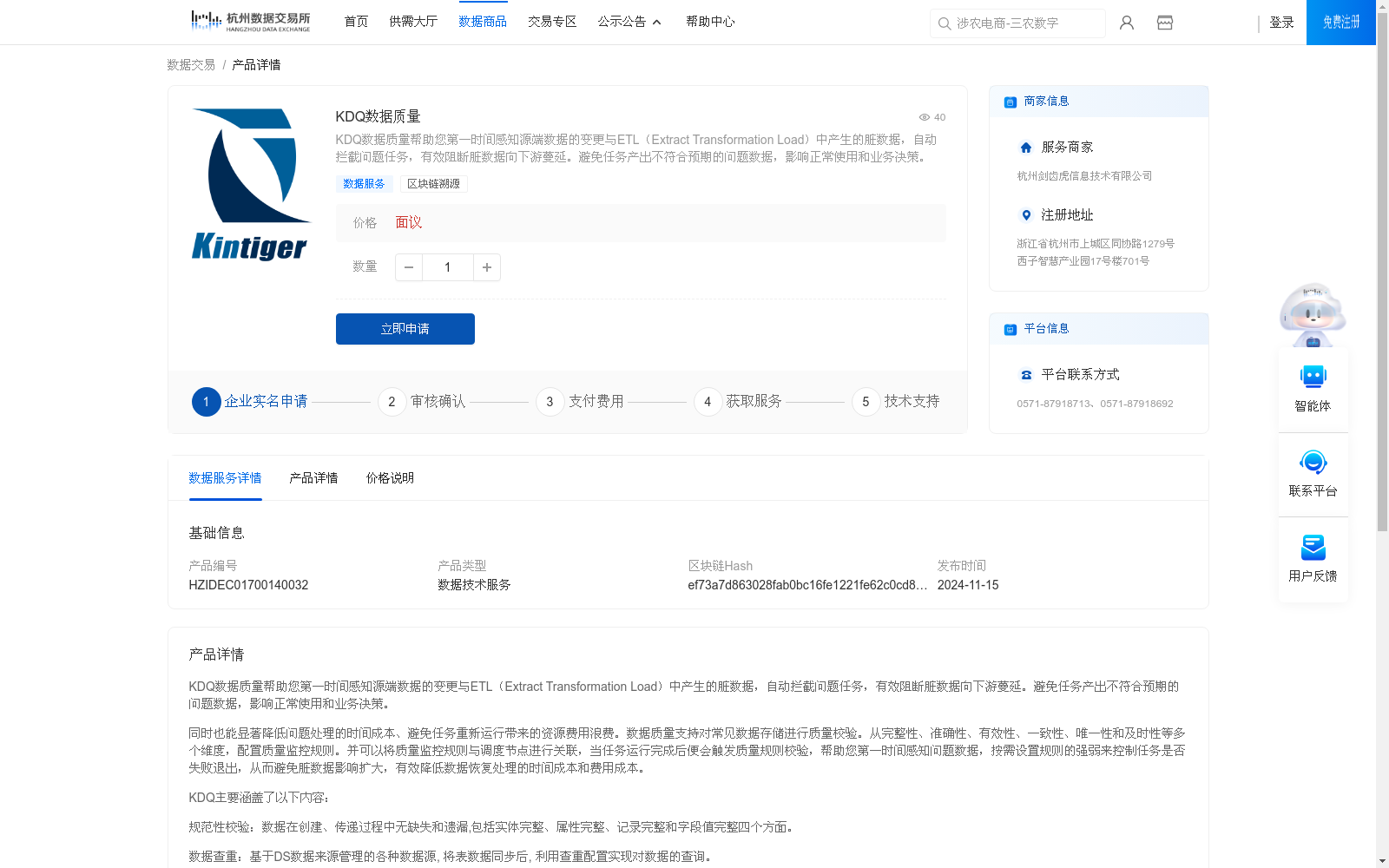Open the store icon in header
The height and width of the screenshot is (868, 1389).
(x=1165, y=23)
